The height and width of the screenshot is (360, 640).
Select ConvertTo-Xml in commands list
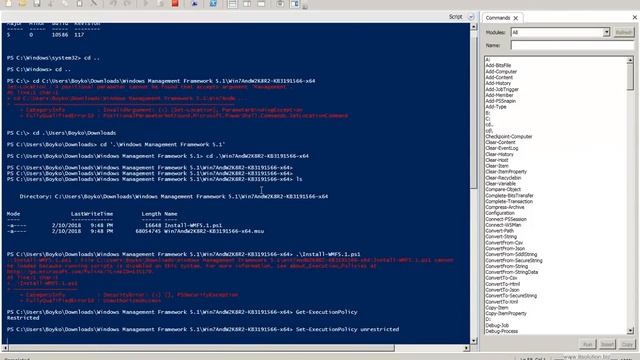pos(502,302)
